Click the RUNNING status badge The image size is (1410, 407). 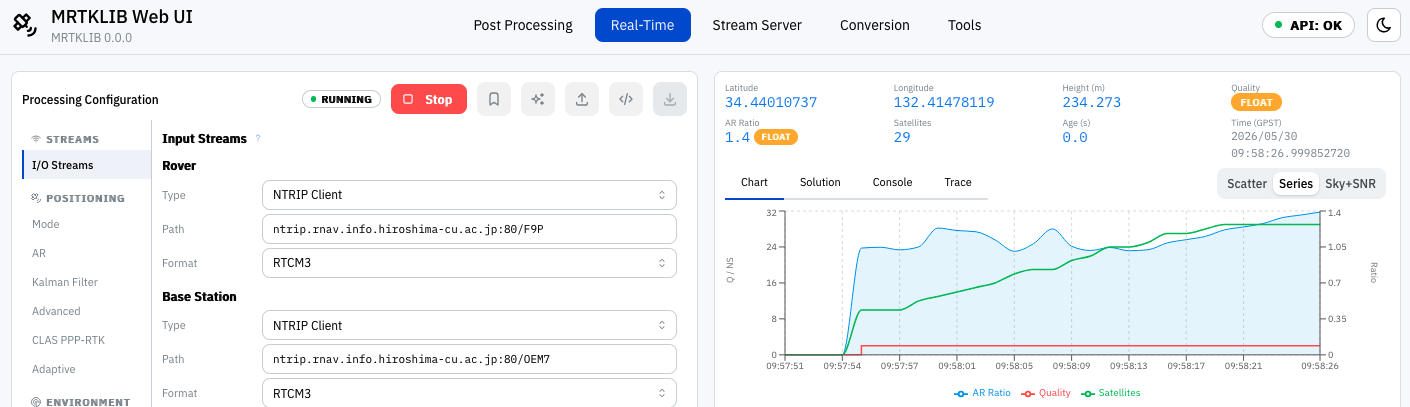coord(341,99)
